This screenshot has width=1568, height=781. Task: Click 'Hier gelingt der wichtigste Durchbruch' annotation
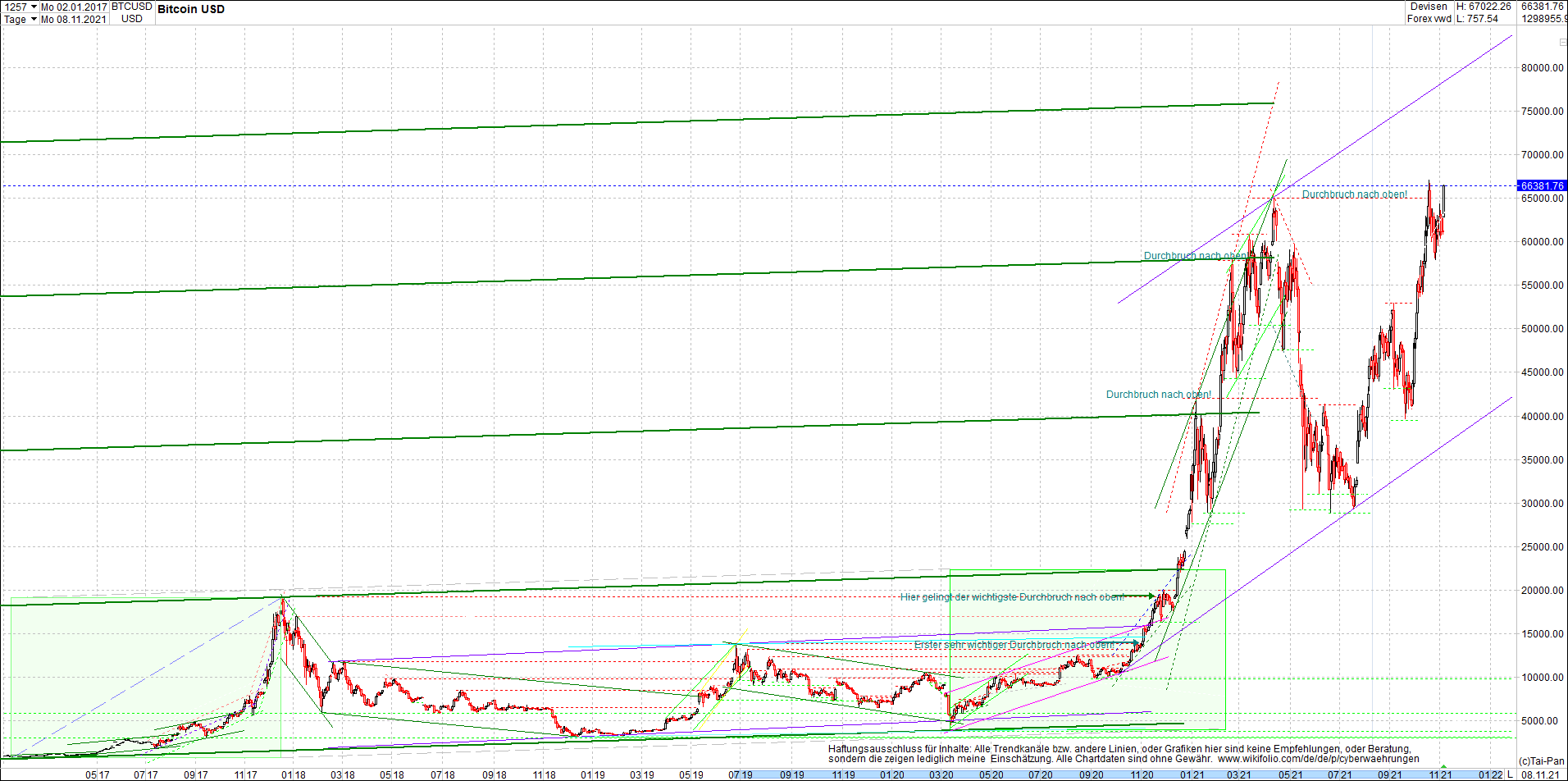click(1012, 597)
